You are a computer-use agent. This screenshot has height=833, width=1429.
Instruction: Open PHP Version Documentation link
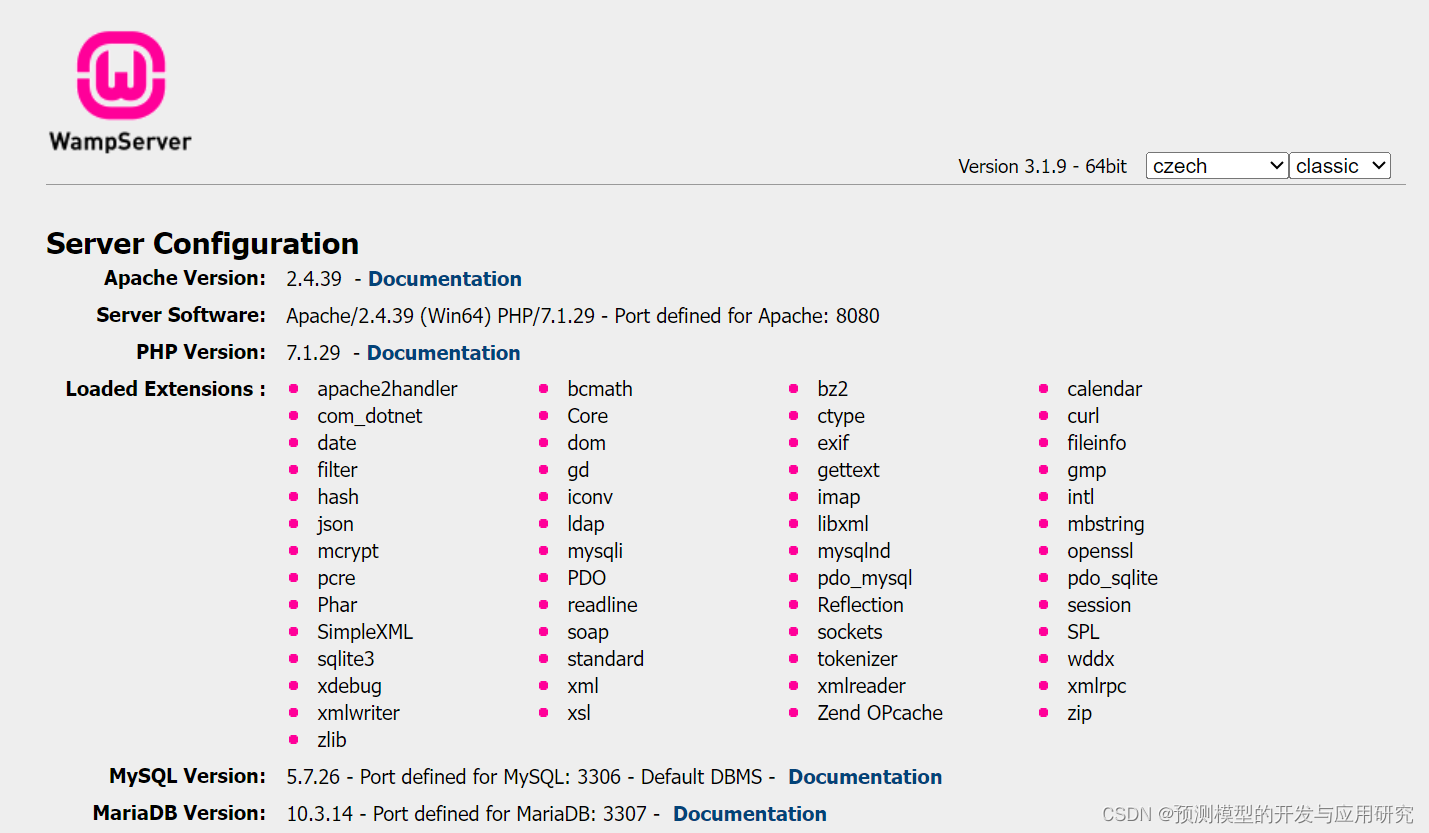(x=444, y=353)
